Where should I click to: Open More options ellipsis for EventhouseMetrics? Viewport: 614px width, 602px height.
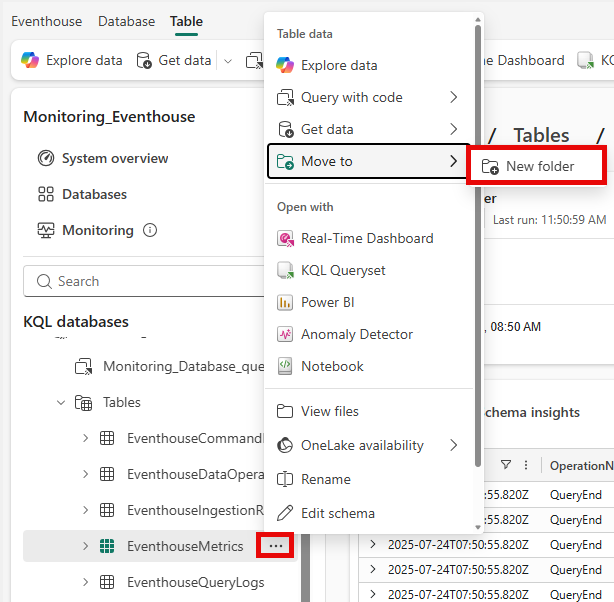point(276,545)
